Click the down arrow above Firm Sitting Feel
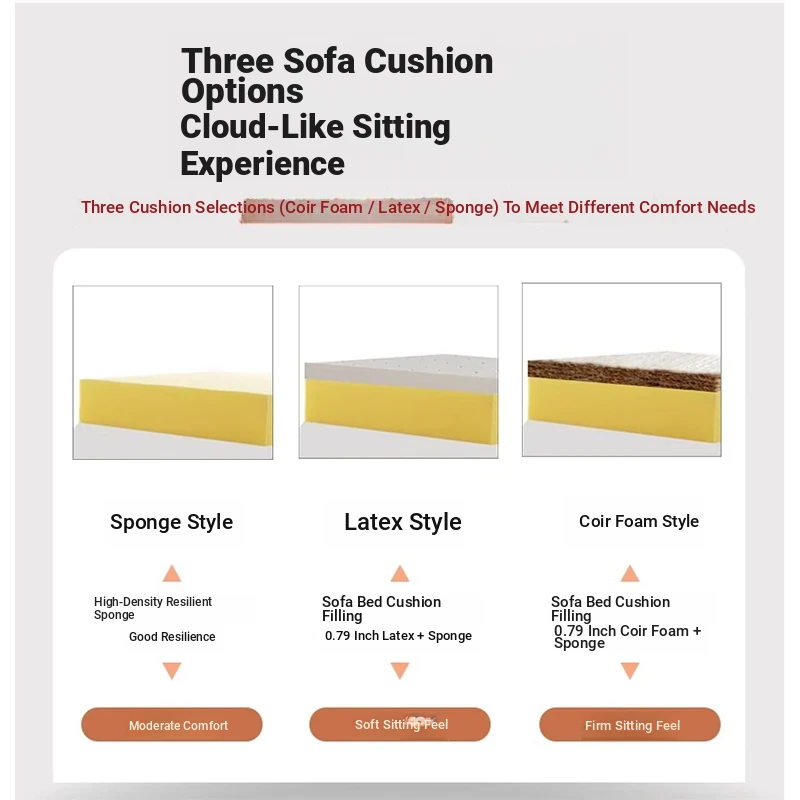 [x=630, y=670]
